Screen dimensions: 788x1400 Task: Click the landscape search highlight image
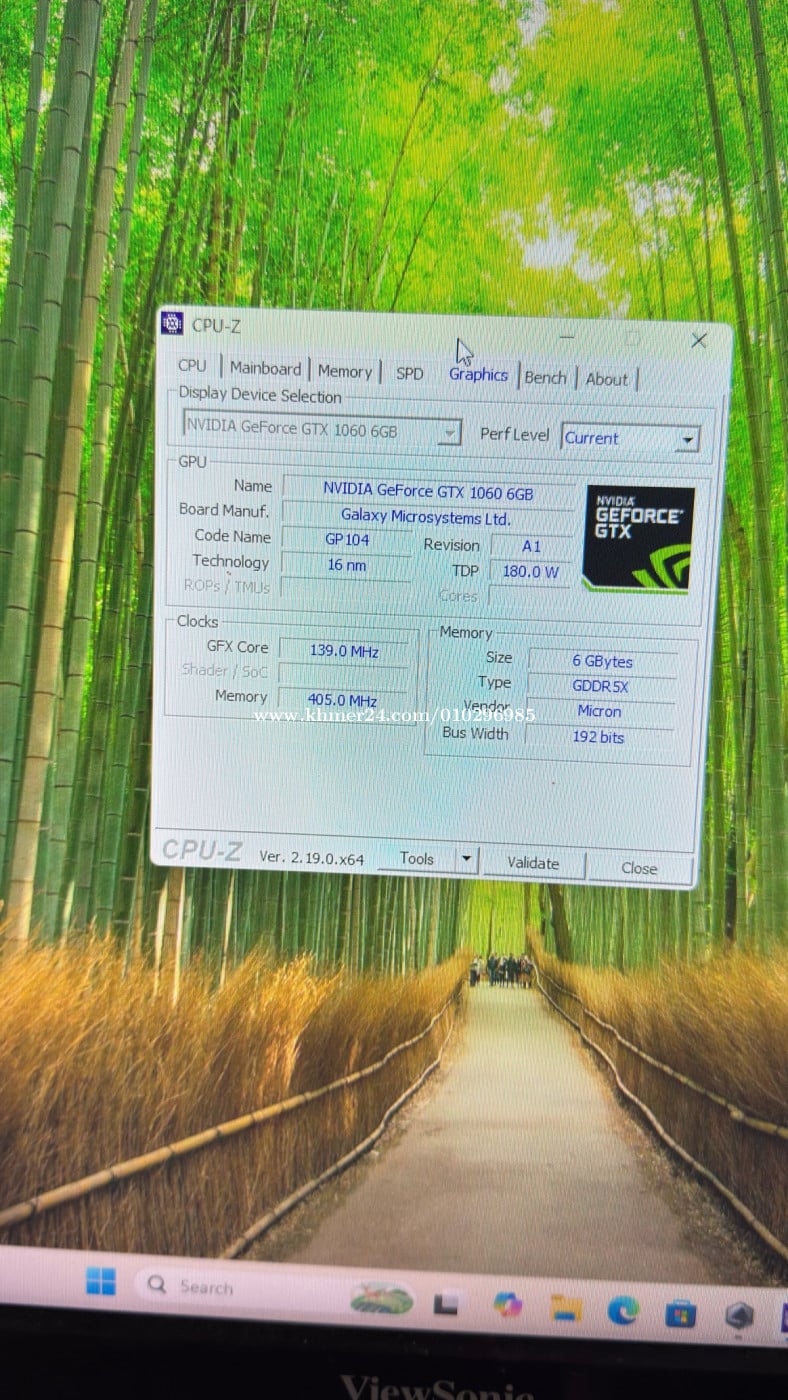(382, 1298)
